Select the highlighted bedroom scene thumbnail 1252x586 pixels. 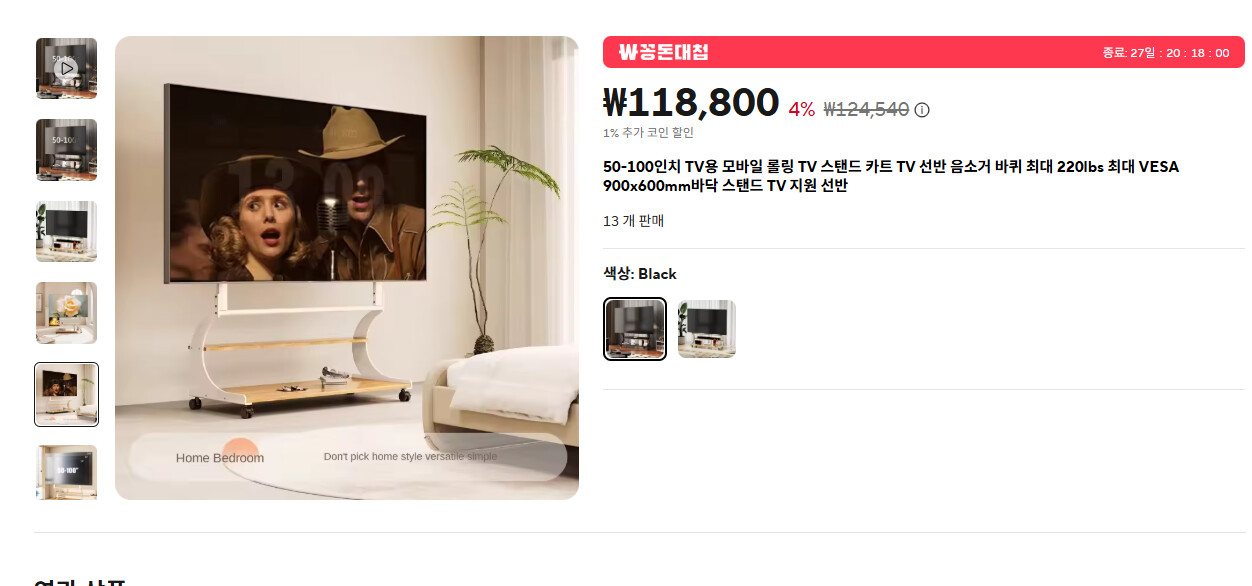[x=66, y=394]
